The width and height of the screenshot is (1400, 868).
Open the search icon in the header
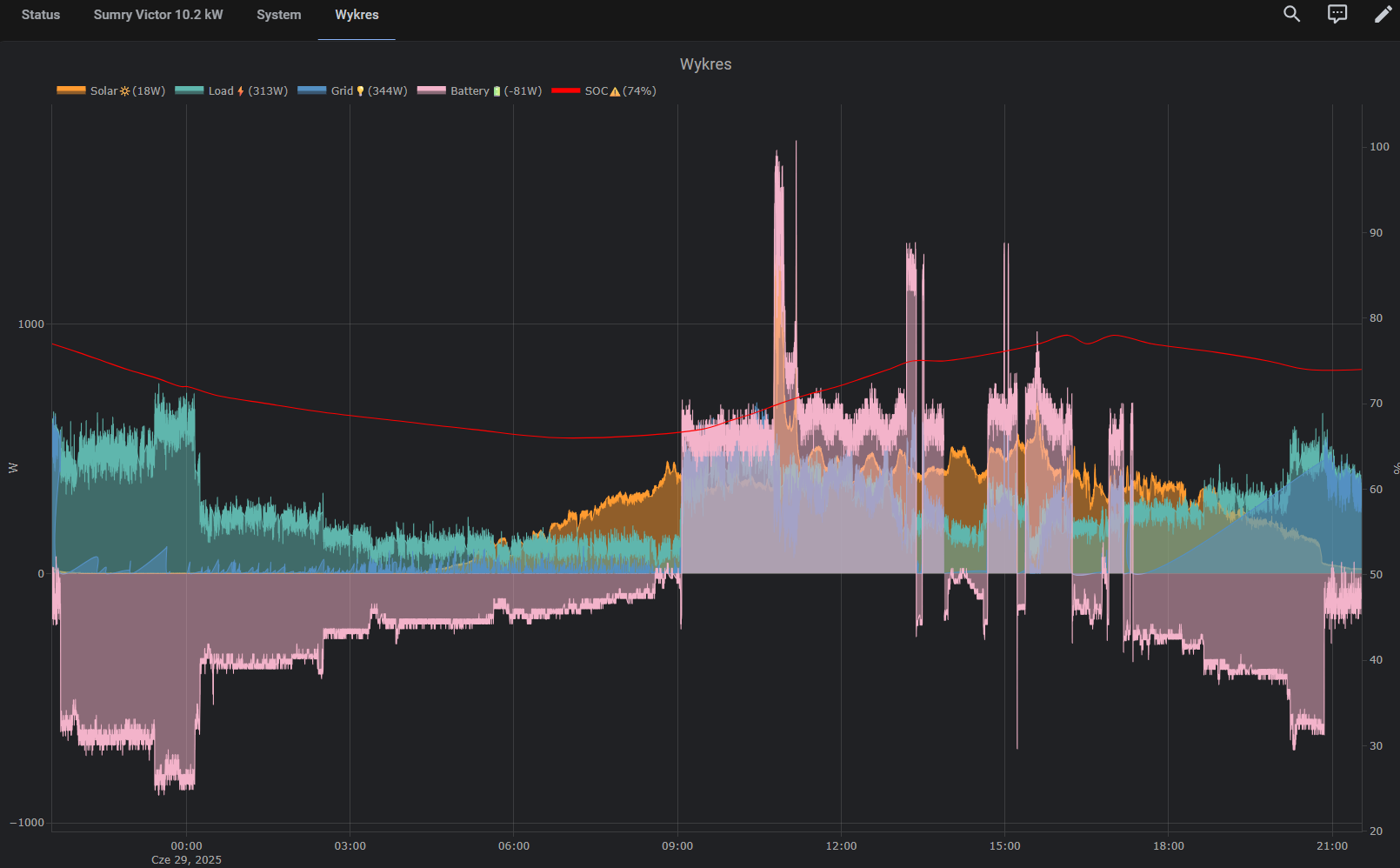click(1292, 14)
